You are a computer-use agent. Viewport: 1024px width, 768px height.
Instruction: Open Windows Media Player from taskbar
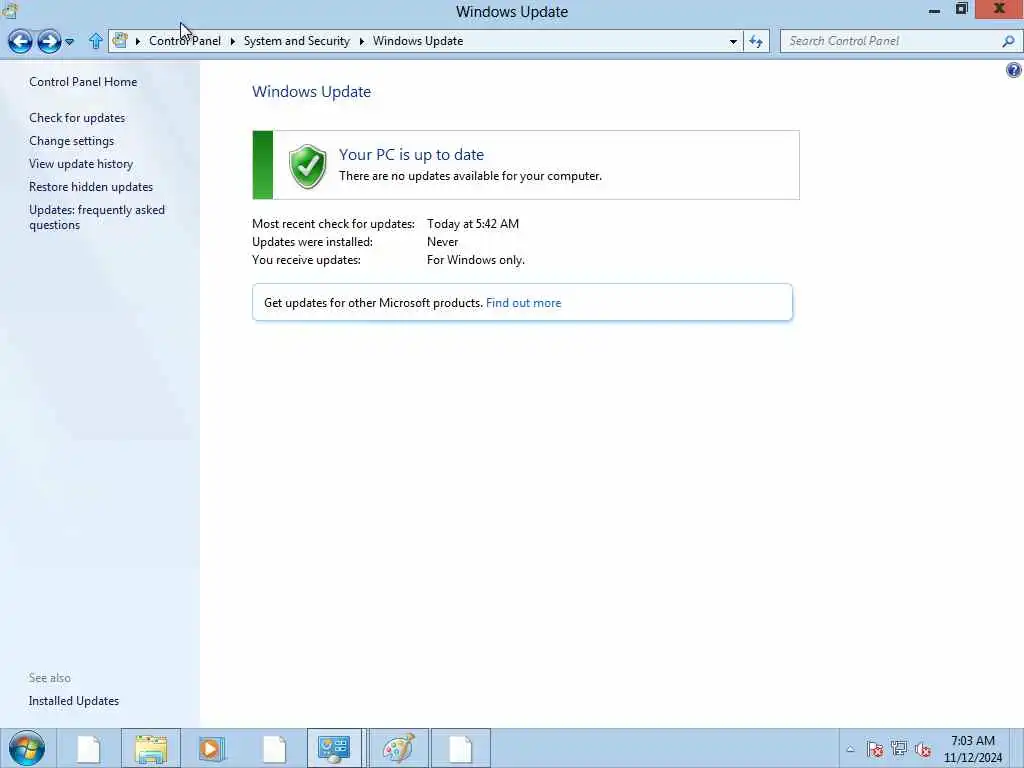point(212,748)
